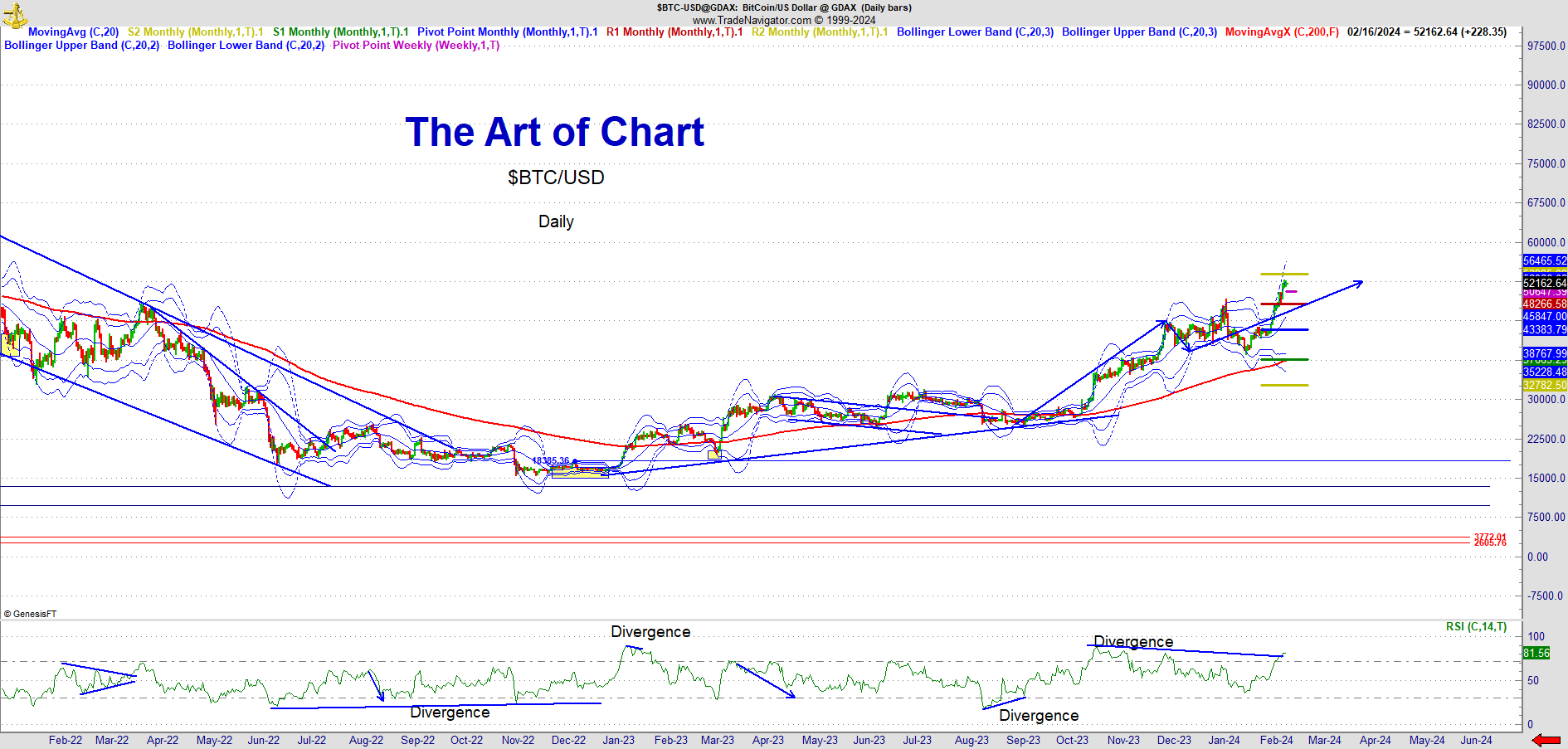Click the Oct-23 date axis label

[x=1072, y=740]
